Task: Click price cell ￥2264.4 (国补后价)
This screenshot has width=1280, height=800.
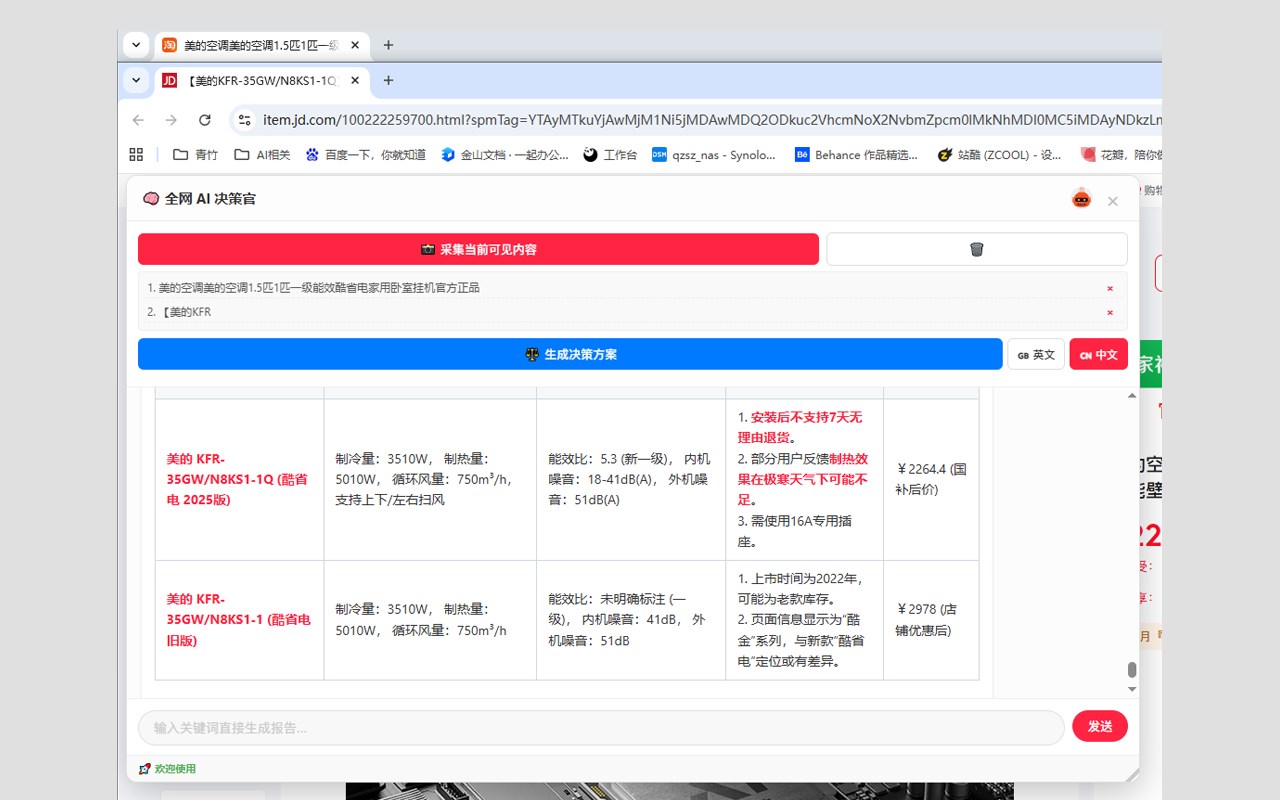Action: click(x=932, y=480)
